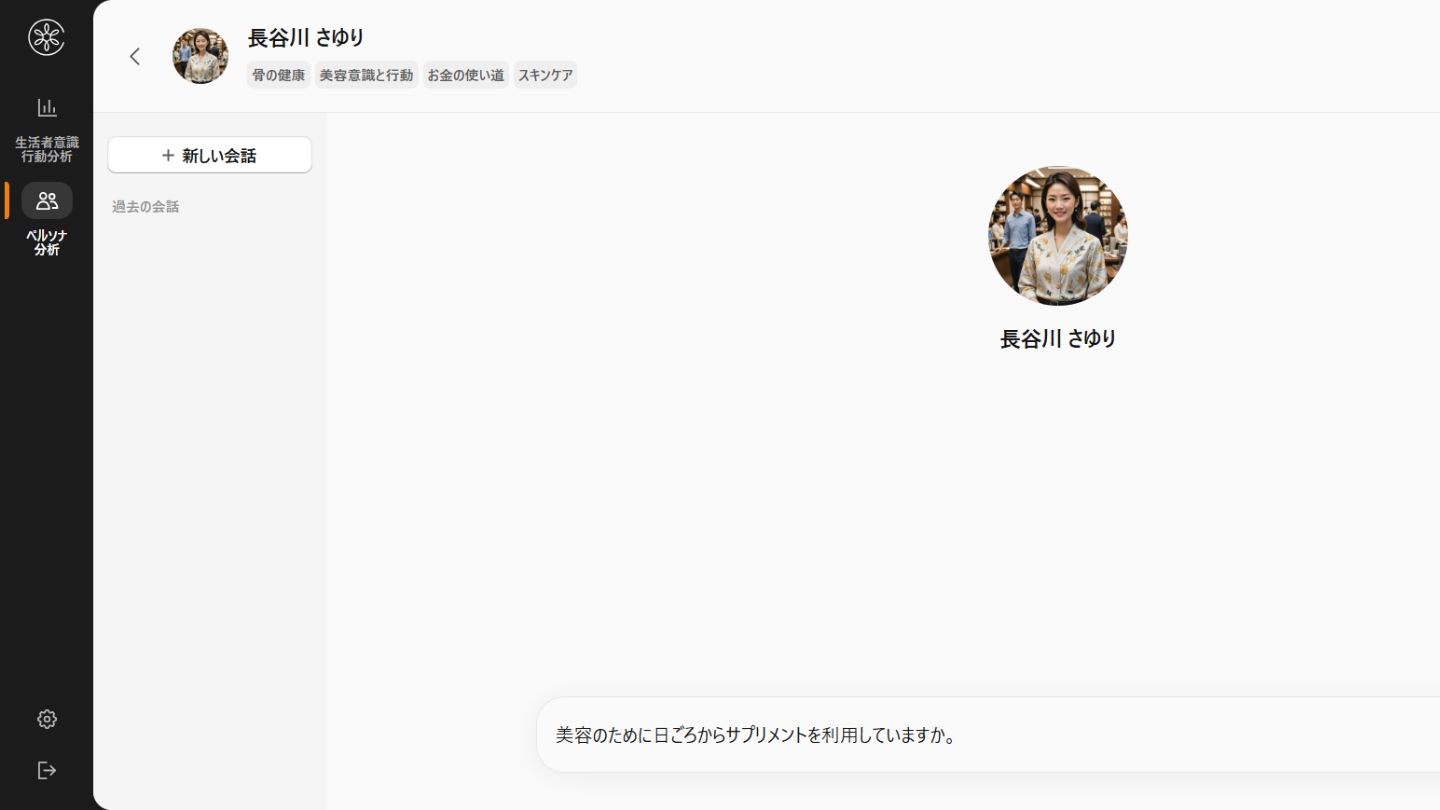Click the スキンケア tag
This screenshot has width=1440, height=810.
click(545, 75)
